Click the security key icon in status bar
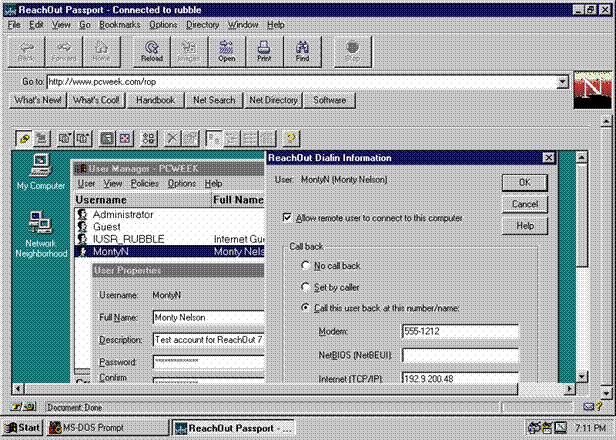The image size is (616, 440). 23,407
